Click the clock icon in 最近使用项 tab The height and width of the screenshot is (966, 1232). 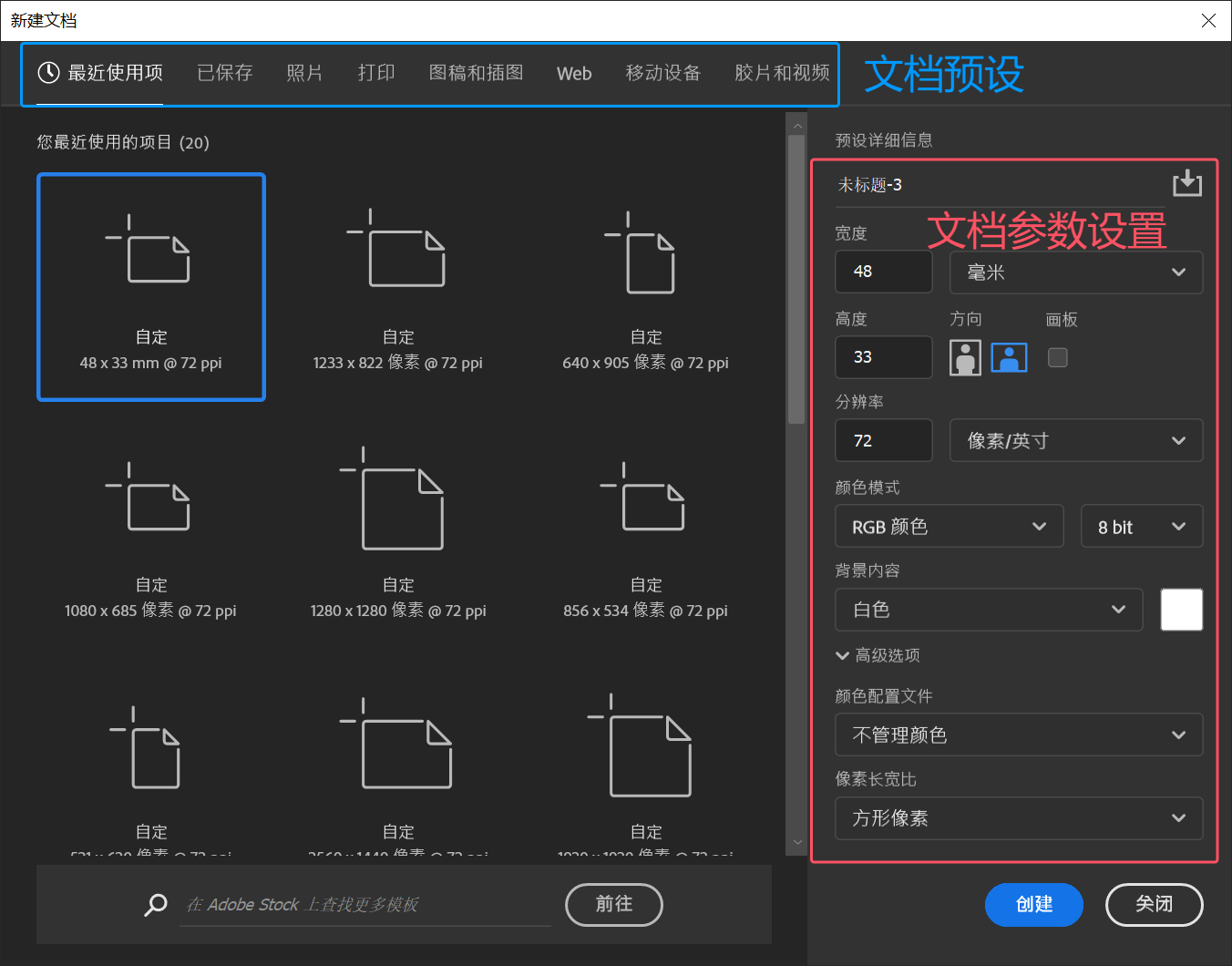click(x=48, y=73)
